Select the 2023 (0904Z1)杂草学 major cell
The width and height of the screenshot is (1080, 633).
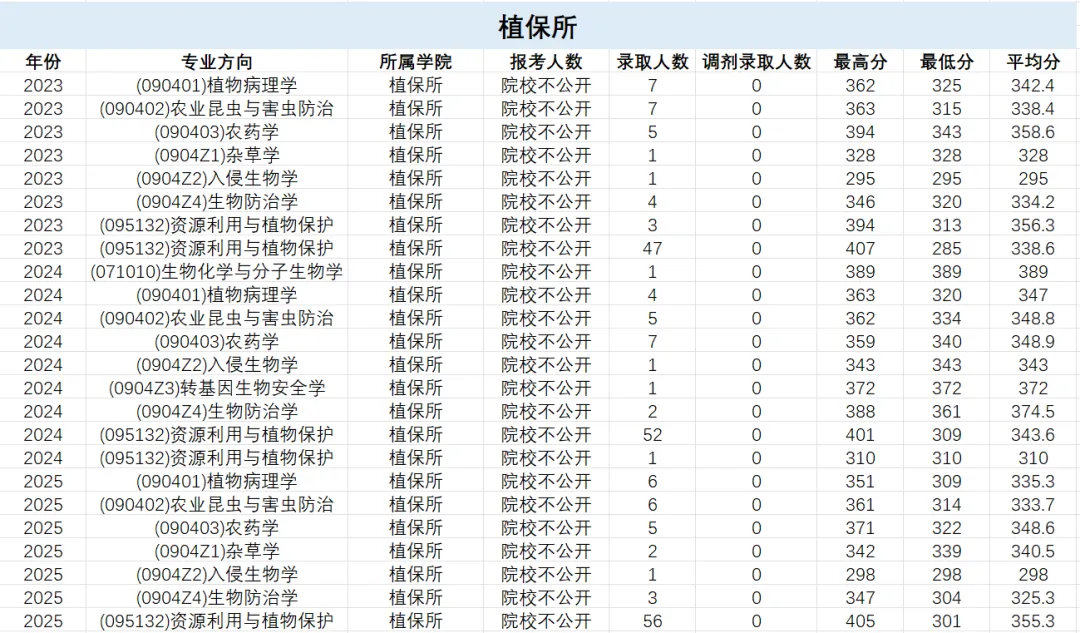(216, 155)
